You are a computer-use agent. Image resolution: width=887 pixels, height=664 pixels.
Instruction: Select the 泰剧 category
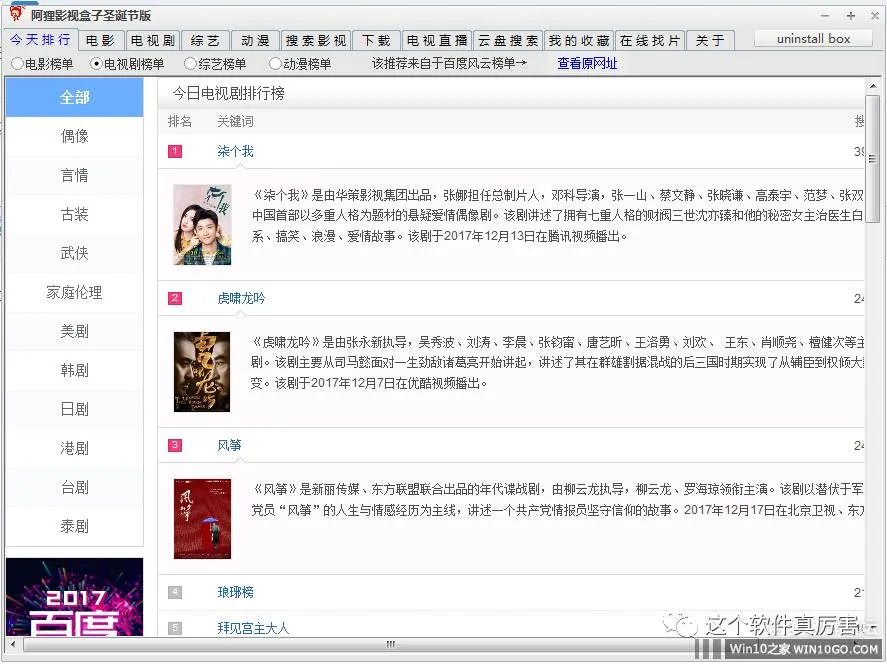pos(75,527)
